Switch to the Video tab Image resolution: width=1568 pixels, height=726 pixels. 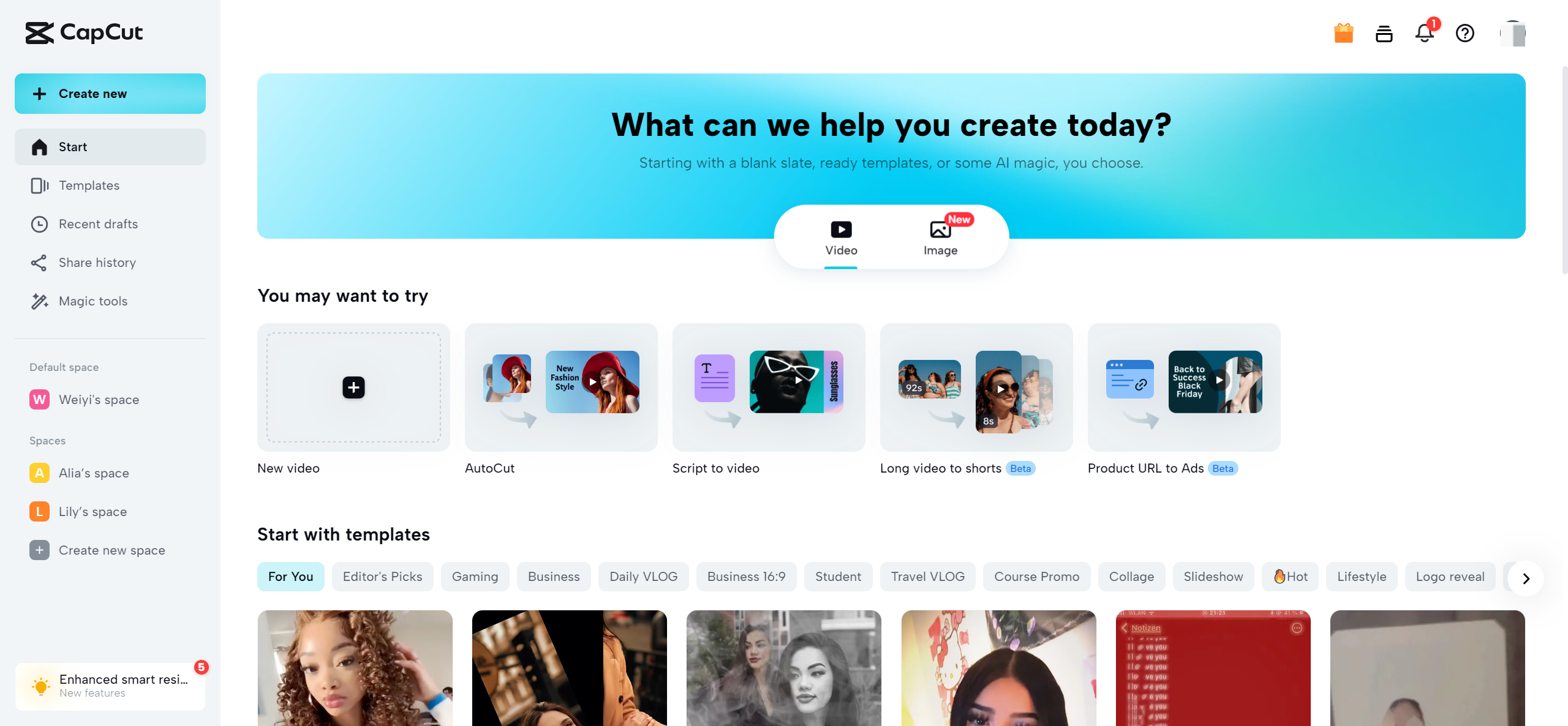click(x=841, y=237)
